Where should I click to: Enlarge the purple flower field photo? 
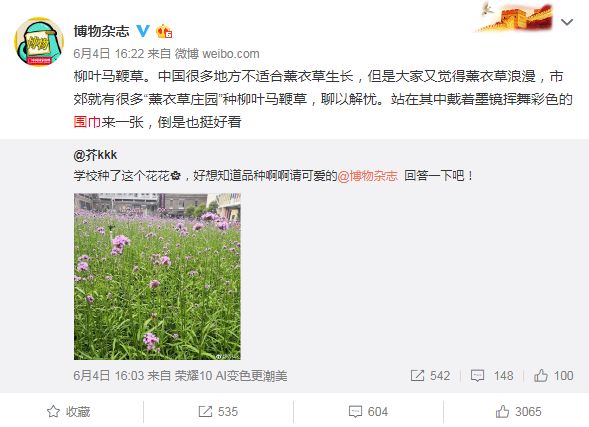click(x=157, y=276)
